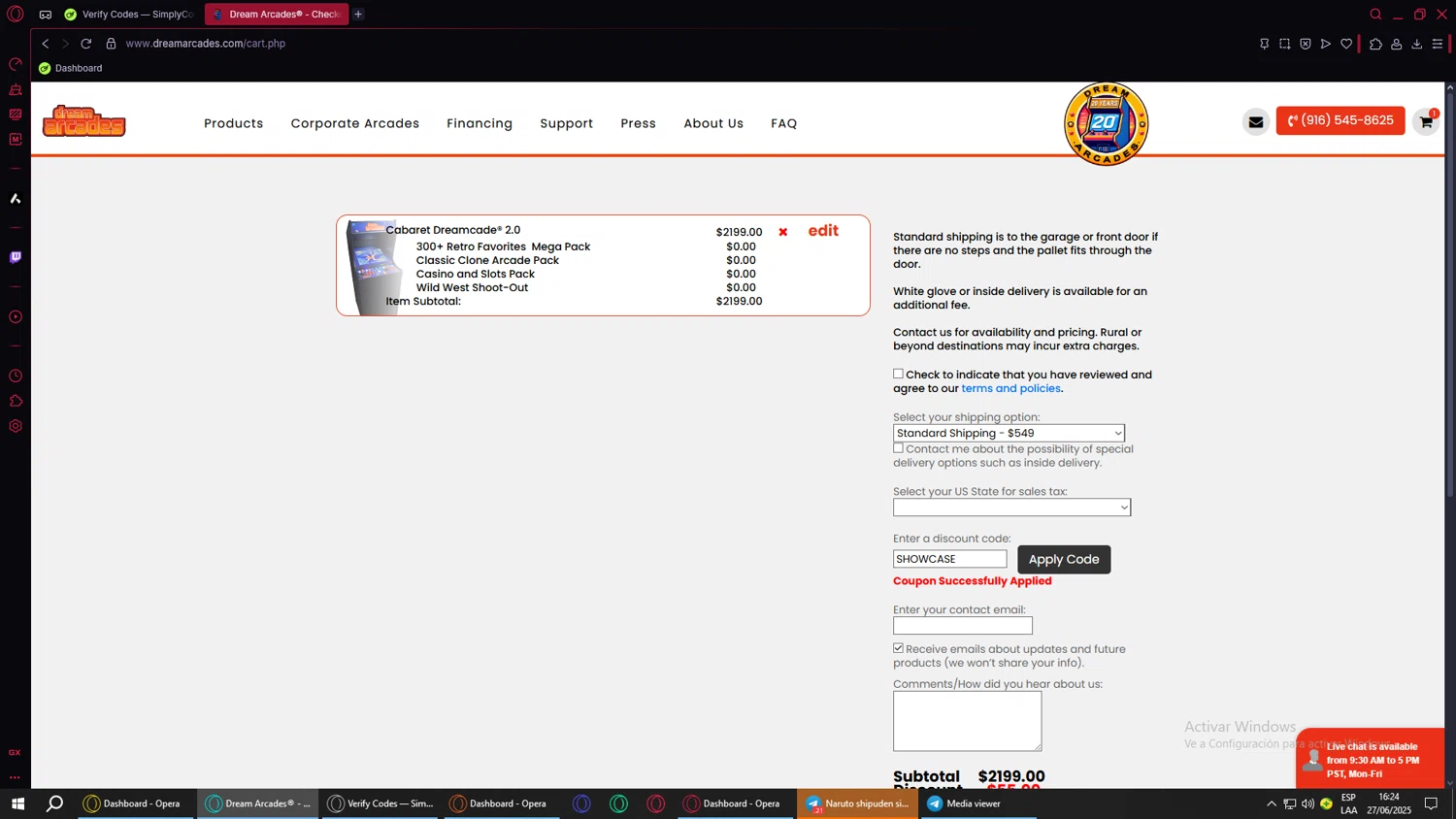Screen dimensions: 1456x819
Task: Open the Live chat availability widget
Action: click(x=1370, y=759)
